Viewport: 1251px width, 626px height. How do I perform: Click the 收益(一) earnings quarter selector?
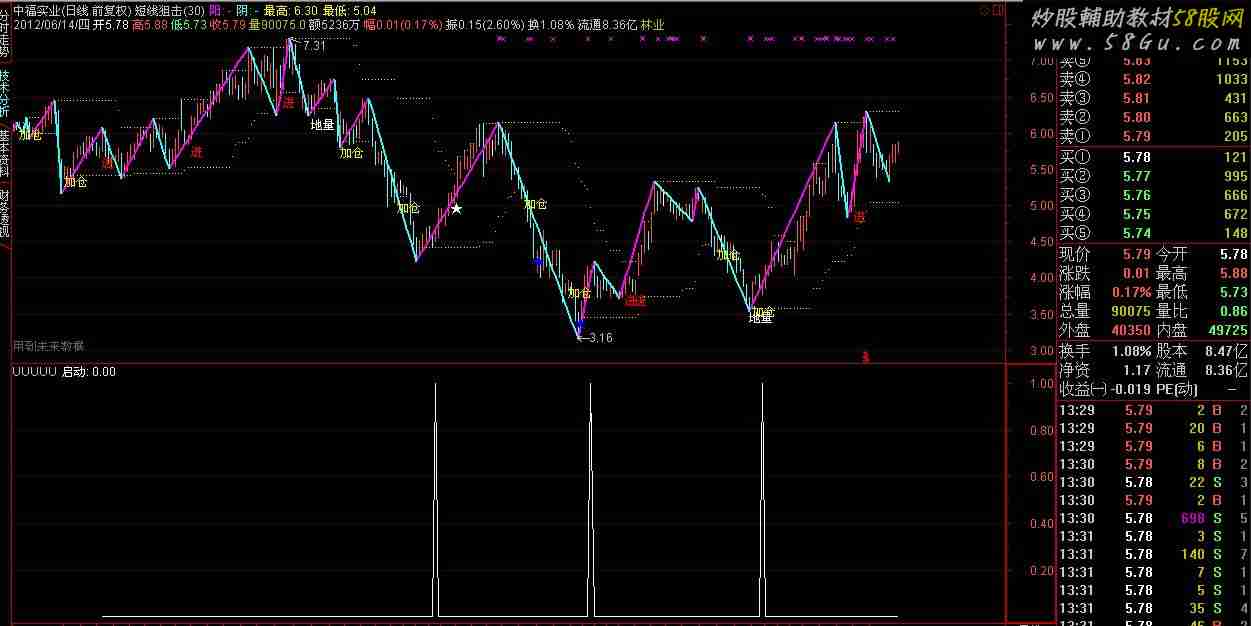pyautogui.click(x=1084, y=389)
